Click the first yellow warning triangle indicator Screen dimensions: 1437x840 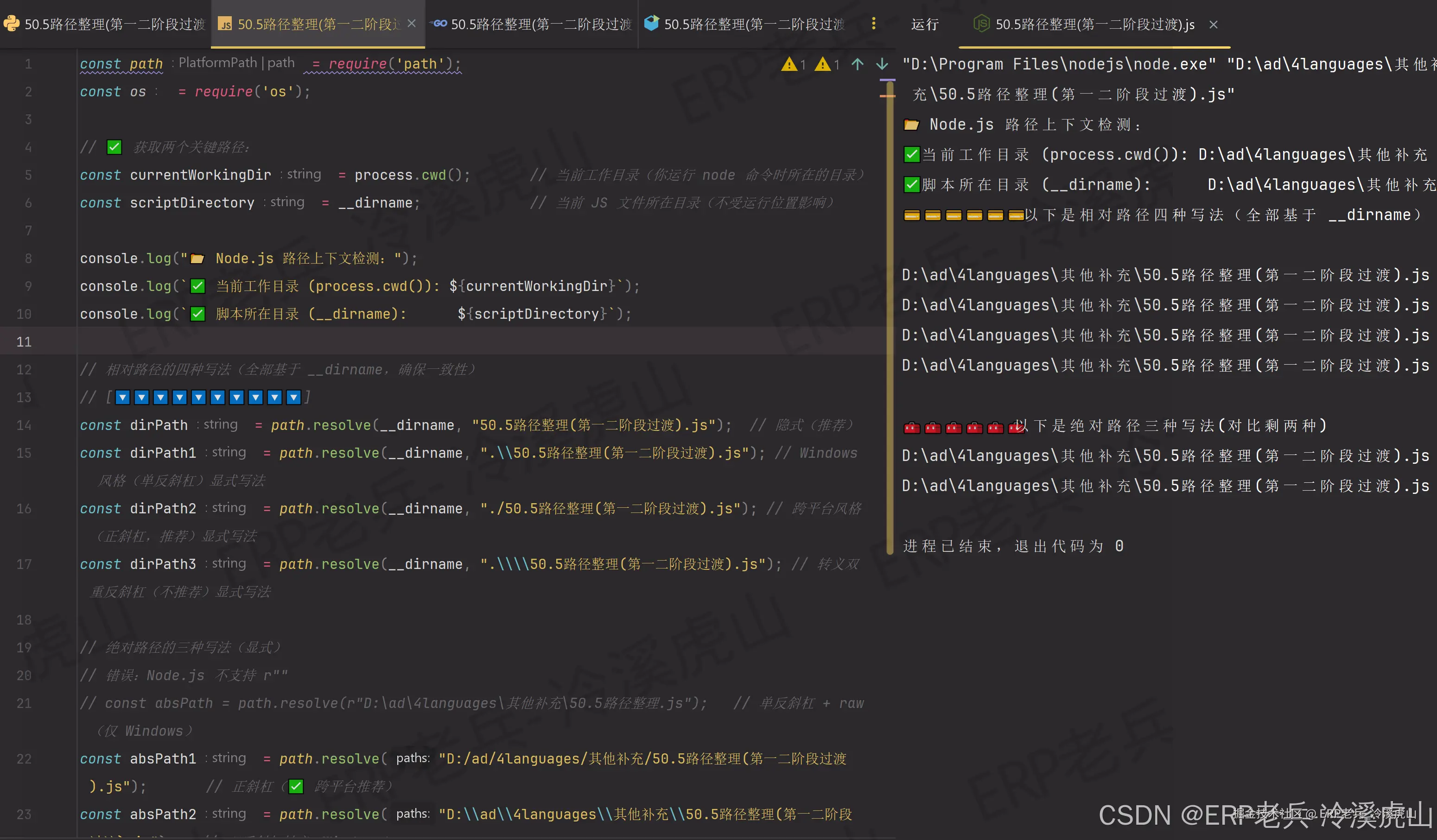(x=789, y=64)
